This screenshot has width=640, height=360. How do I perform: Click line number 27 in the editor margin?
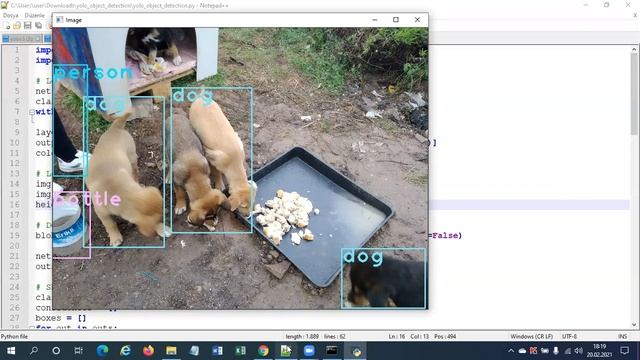pyautogui.click(x=15, y=318)
